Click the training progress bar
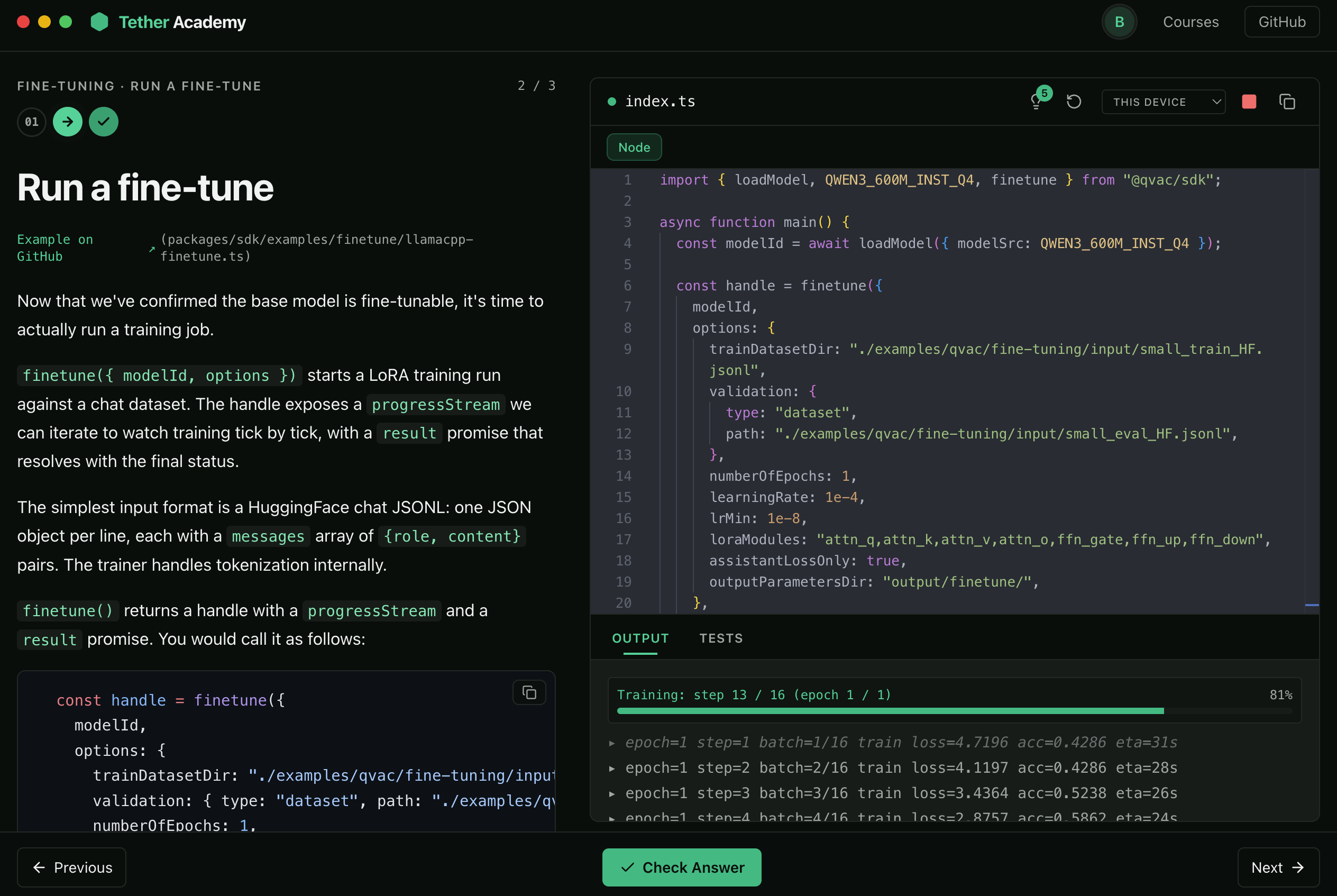The height and width of the screenshot is (896, 1337). [954, 711]
